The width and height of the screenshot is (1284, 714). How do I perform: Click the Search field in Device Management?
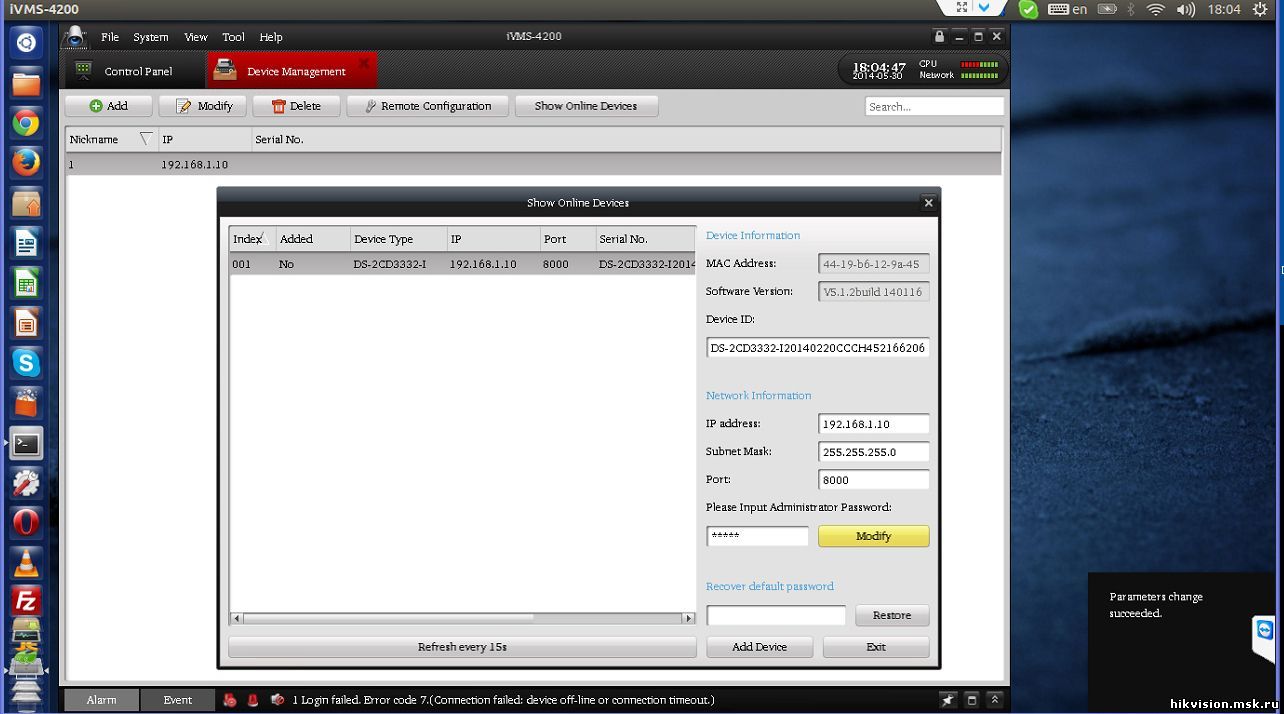coord(934,106)
